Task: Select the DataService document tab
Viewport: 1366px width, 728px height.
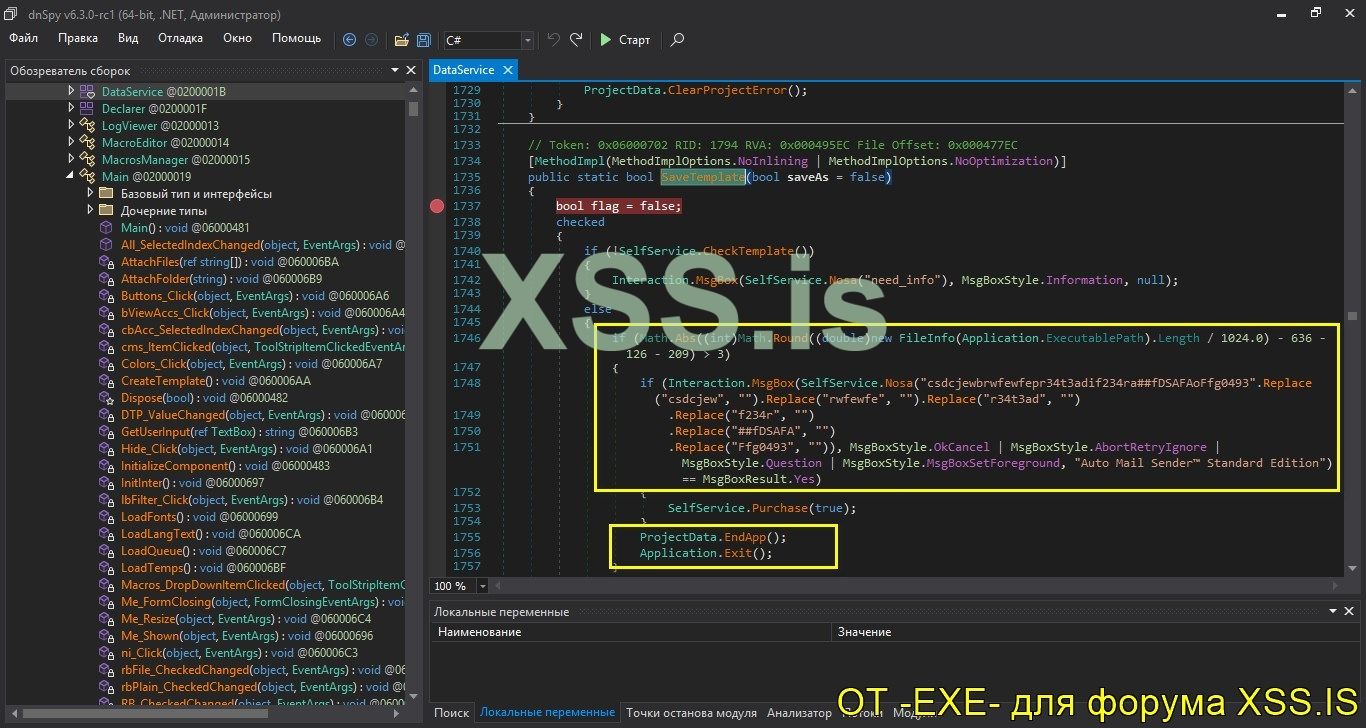Action: point(473,70)
